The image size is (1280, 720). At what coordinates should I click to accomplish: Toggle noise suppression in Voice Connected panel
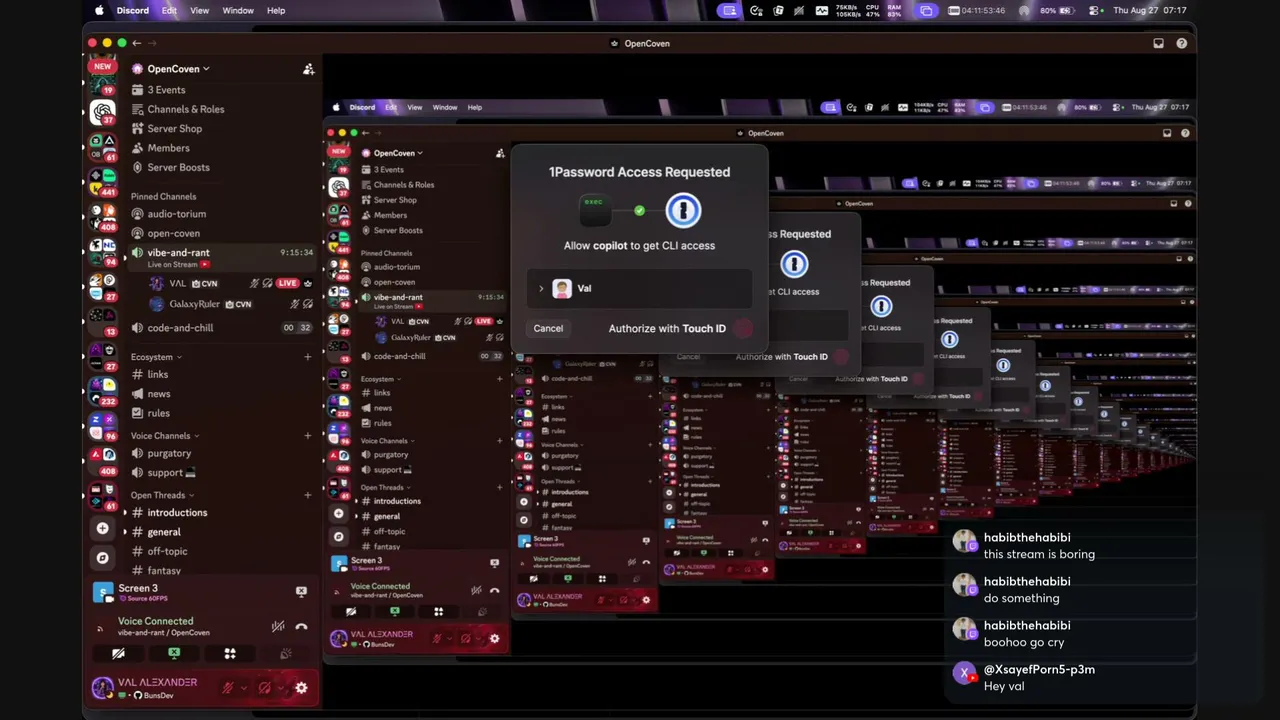(278, 627)
